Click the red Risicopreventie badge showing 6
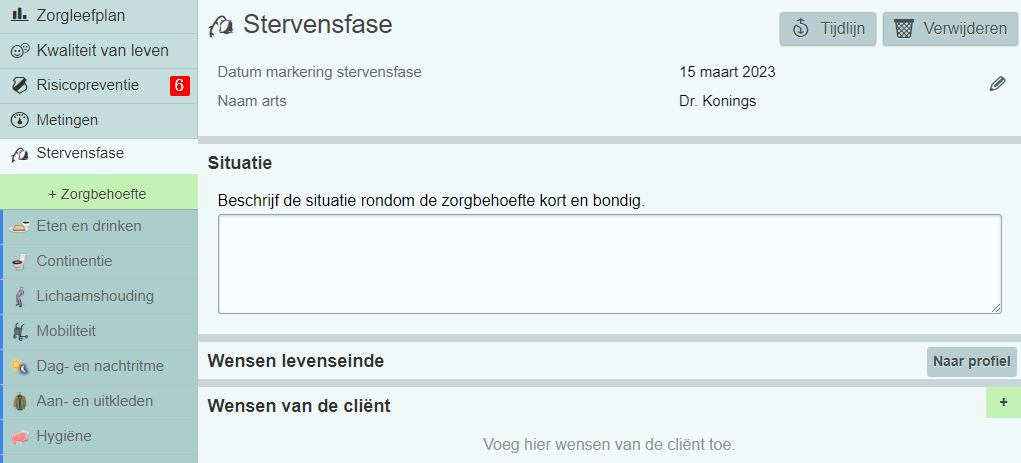Screen dimensions: 1021x463 pos(179,85)
